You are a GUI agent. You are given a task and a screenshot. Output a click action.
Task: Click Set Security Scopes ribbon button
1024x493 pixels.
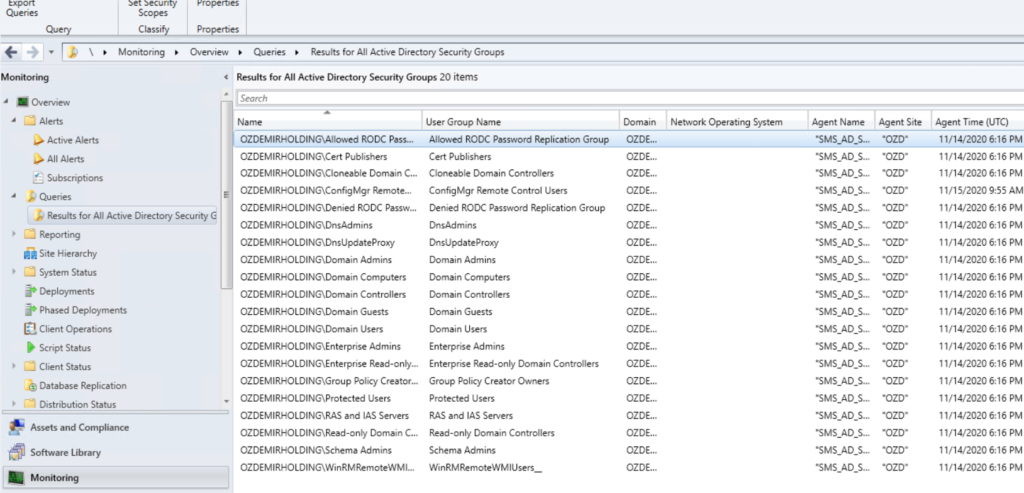[153, 8]
